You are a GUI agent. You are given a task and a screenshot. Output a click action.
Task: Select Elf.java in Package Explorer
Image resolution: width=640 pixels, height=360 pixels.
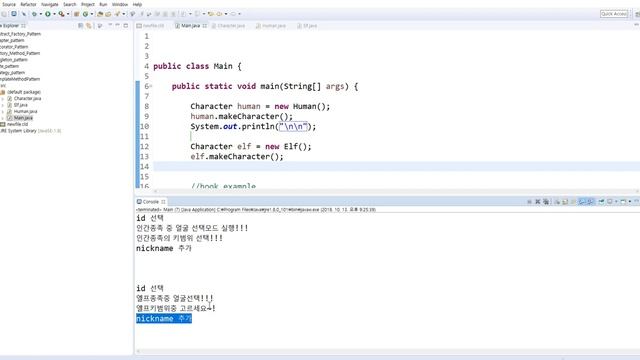(x=20, y=105)
